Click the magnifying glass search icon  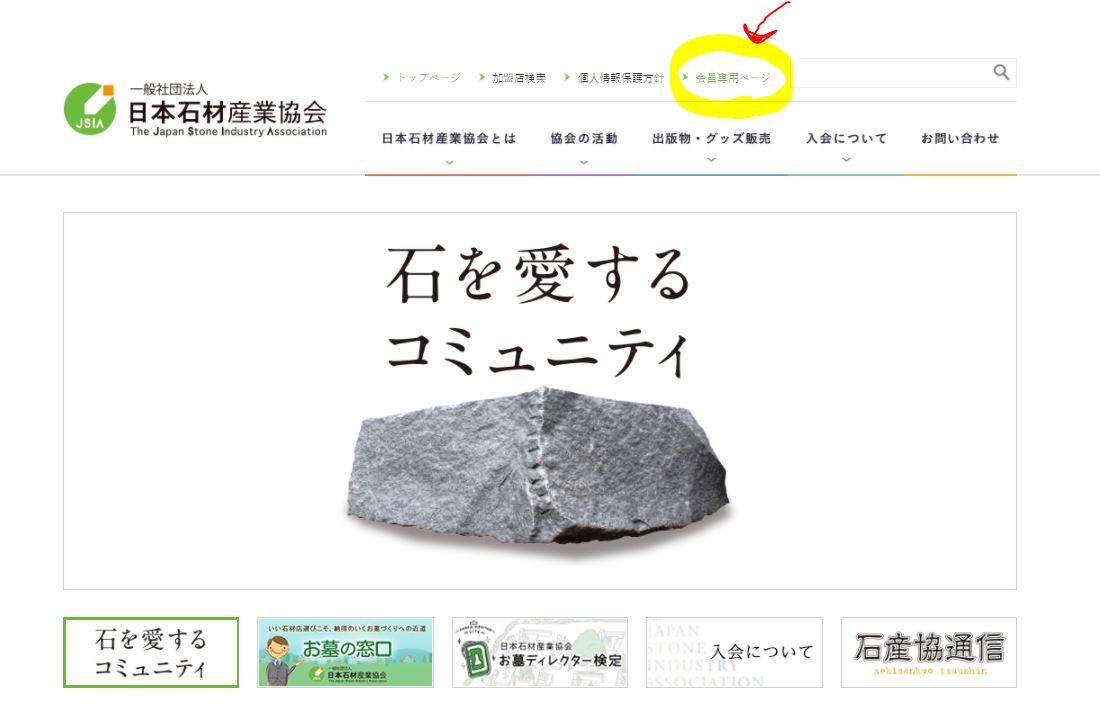coord(1001,72)
